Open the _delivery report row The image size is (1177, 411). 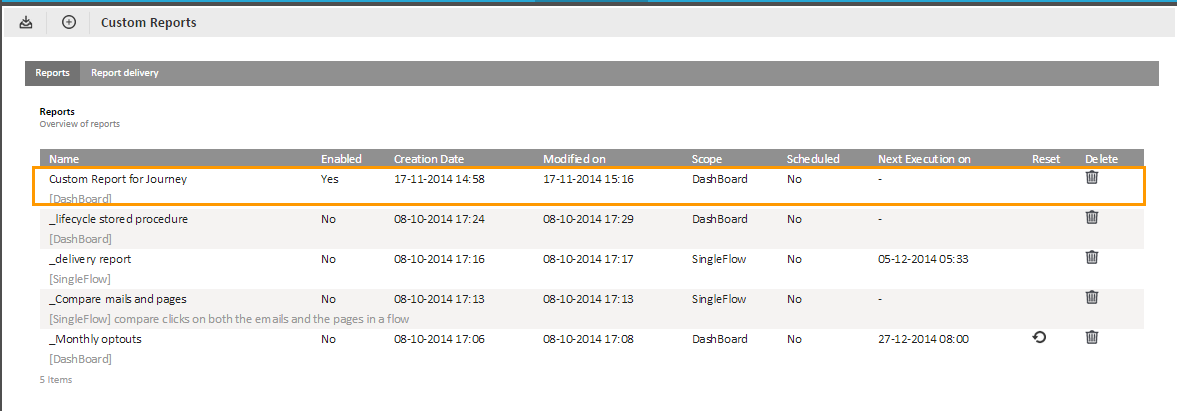(90, 259)
